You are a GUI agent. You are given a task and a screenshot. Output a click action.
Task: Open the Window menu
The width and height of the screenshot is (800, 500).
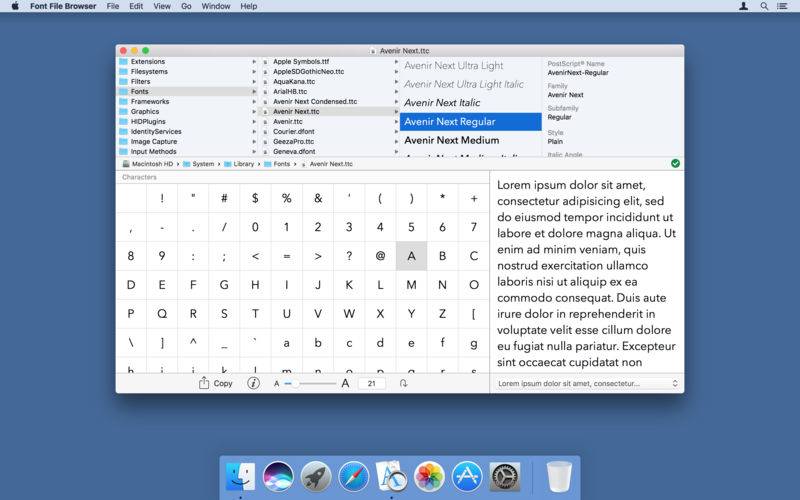tap(215, 6)
